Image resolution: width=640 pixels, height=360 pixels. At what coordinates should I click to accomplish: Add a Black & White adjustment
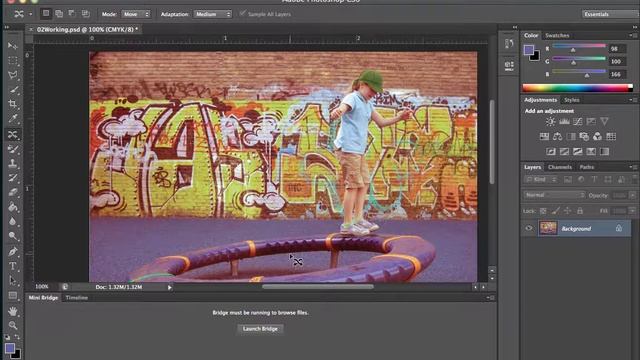pyautogui.click(x=571, y=136)
